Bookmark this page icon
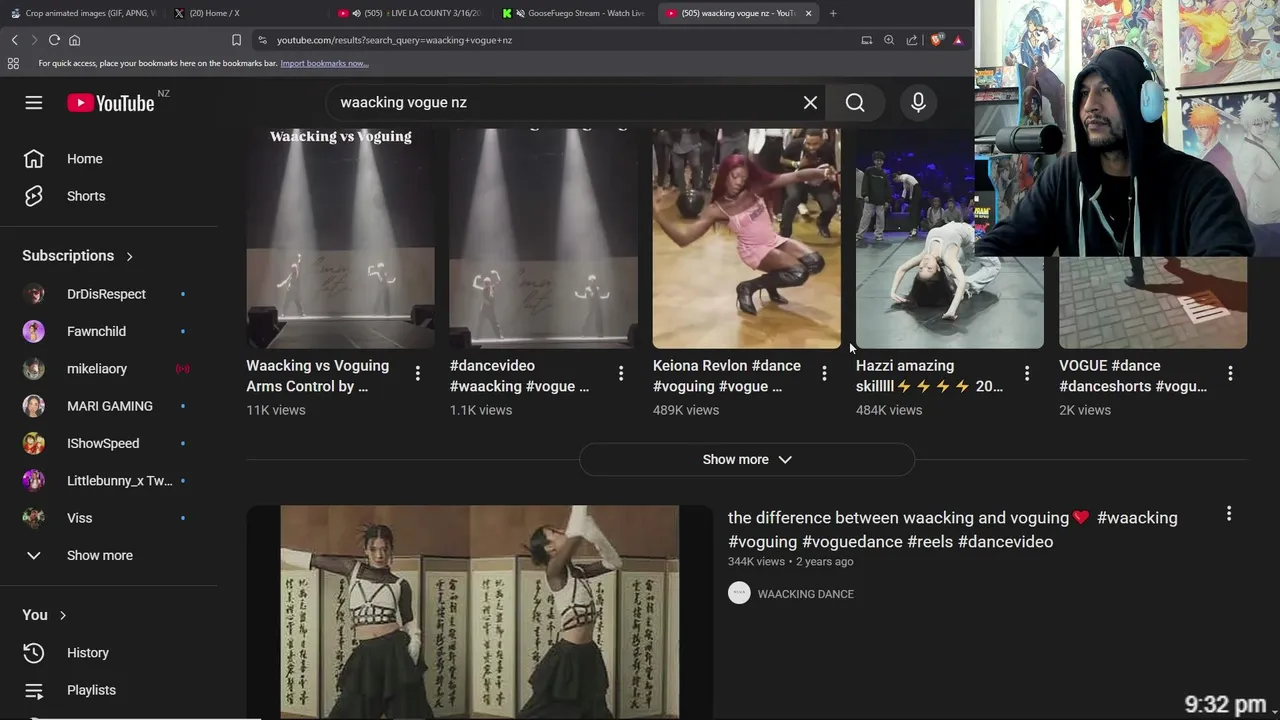This screenshot has width=1280, height=720. click(236, 40)
